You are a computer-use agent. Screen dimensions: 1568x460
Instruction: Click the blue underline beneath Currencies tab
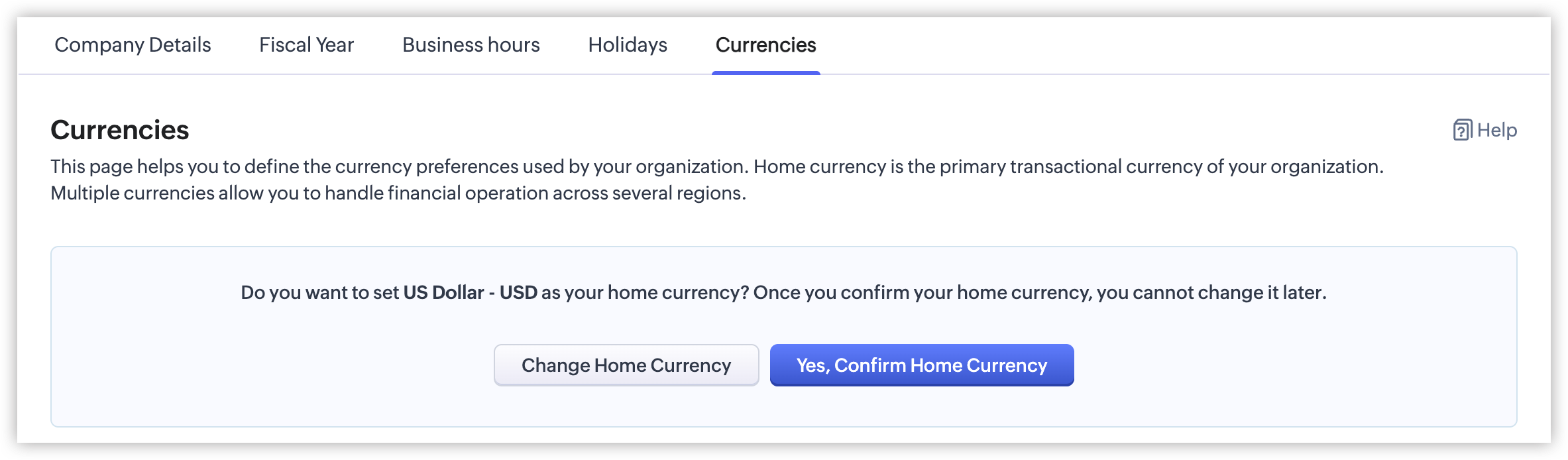coord(765,72)
